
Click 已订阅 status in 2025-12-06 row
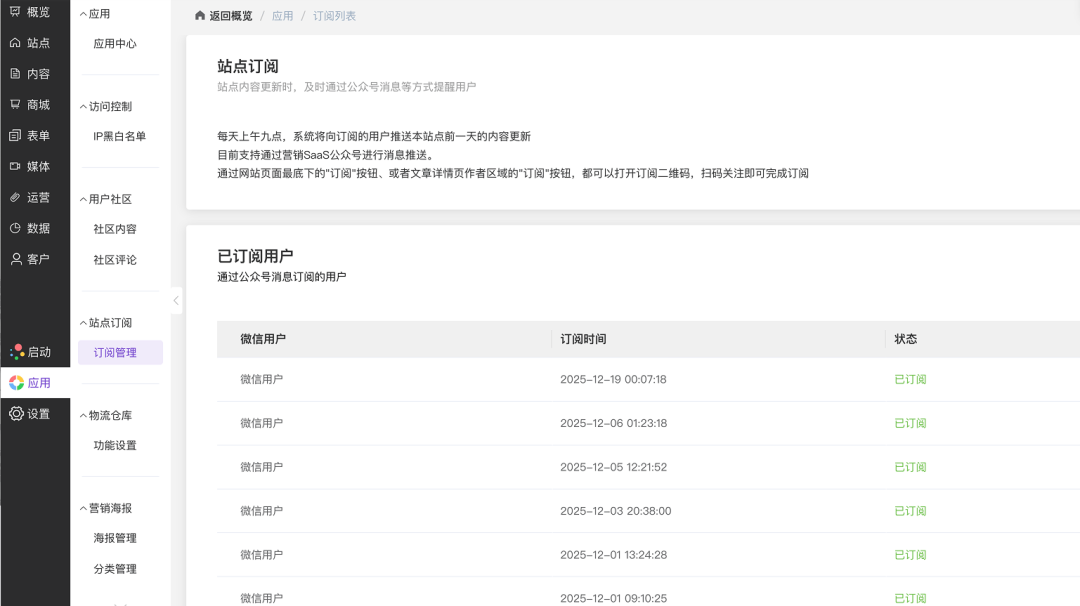pyautogui.click(x=910, y=423)
